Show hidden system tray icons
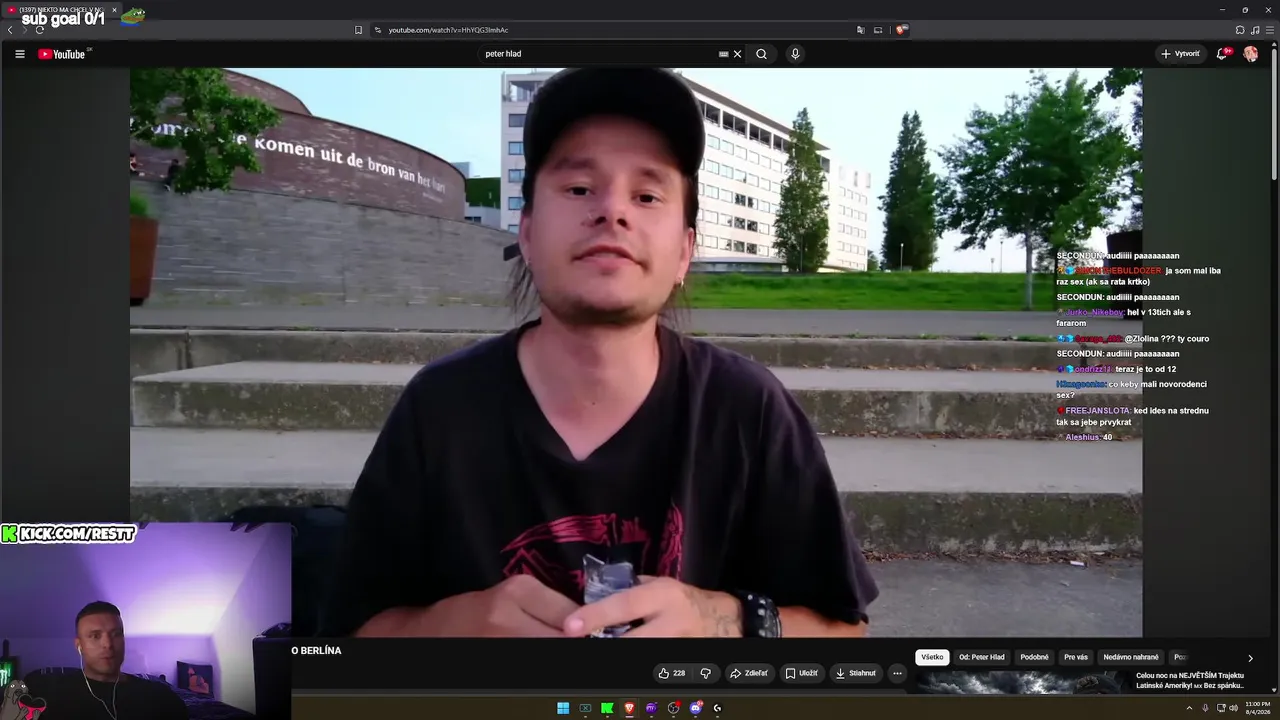This screenshot has width=1280, height=720. [1189, 708]
